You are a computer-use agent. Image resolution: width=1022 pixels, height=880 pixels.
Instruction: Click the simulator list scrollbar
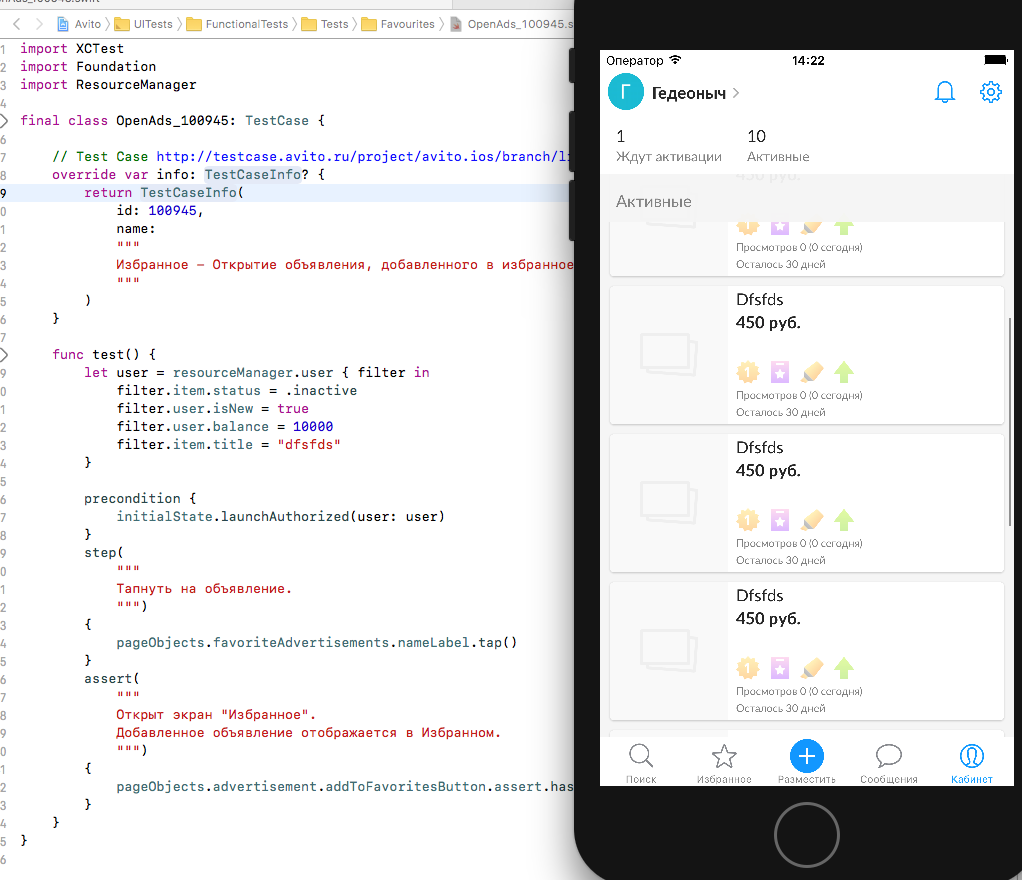click(1010, 421)
